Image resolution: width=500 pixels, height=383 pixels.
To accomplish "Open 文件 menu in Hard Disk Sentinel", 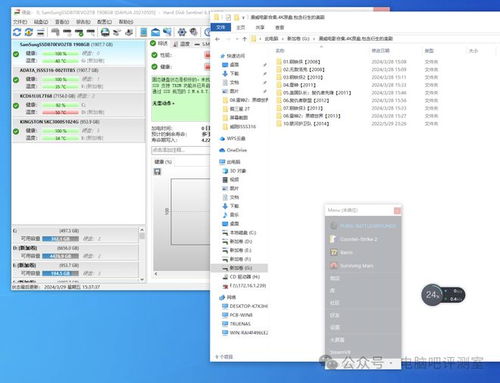I will point(20,22).
